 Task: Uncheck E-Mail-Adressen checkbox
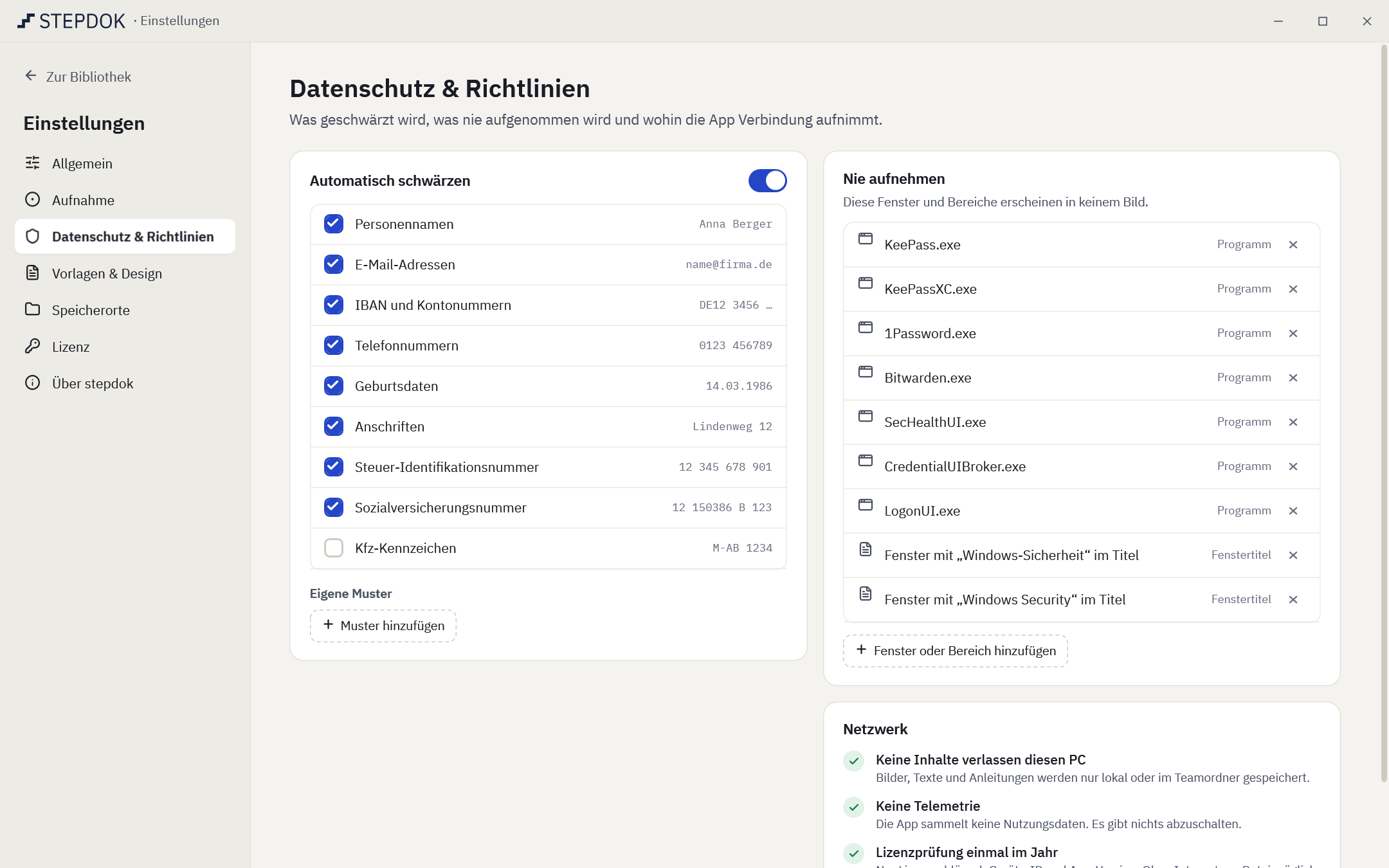click(x=334, y=264)
